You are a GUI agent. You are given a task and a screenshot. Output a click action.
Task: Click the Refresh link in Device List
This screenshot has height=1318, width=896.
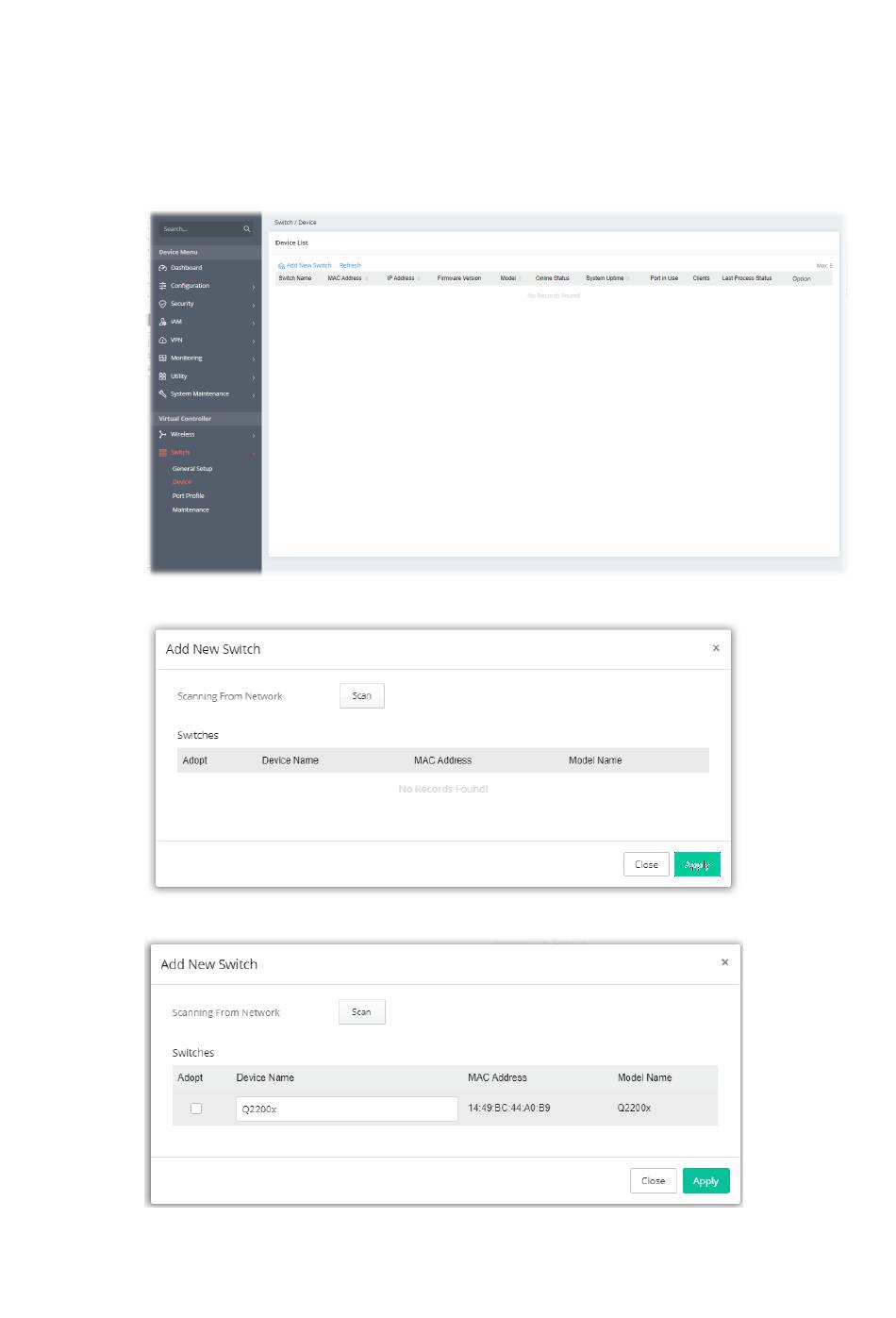pyautogui.click(x=350, y=266)
